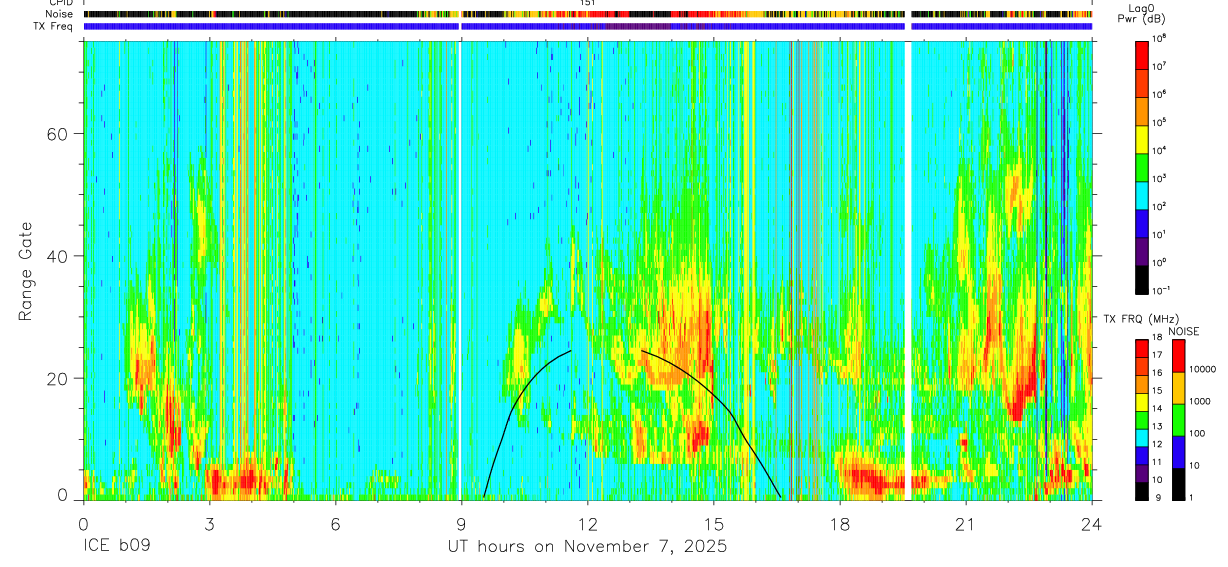Click the 'Noise' row label at top left
The height and width of the screenshot is (567, 1228).
pyautogui.click(x=59, y=15)
